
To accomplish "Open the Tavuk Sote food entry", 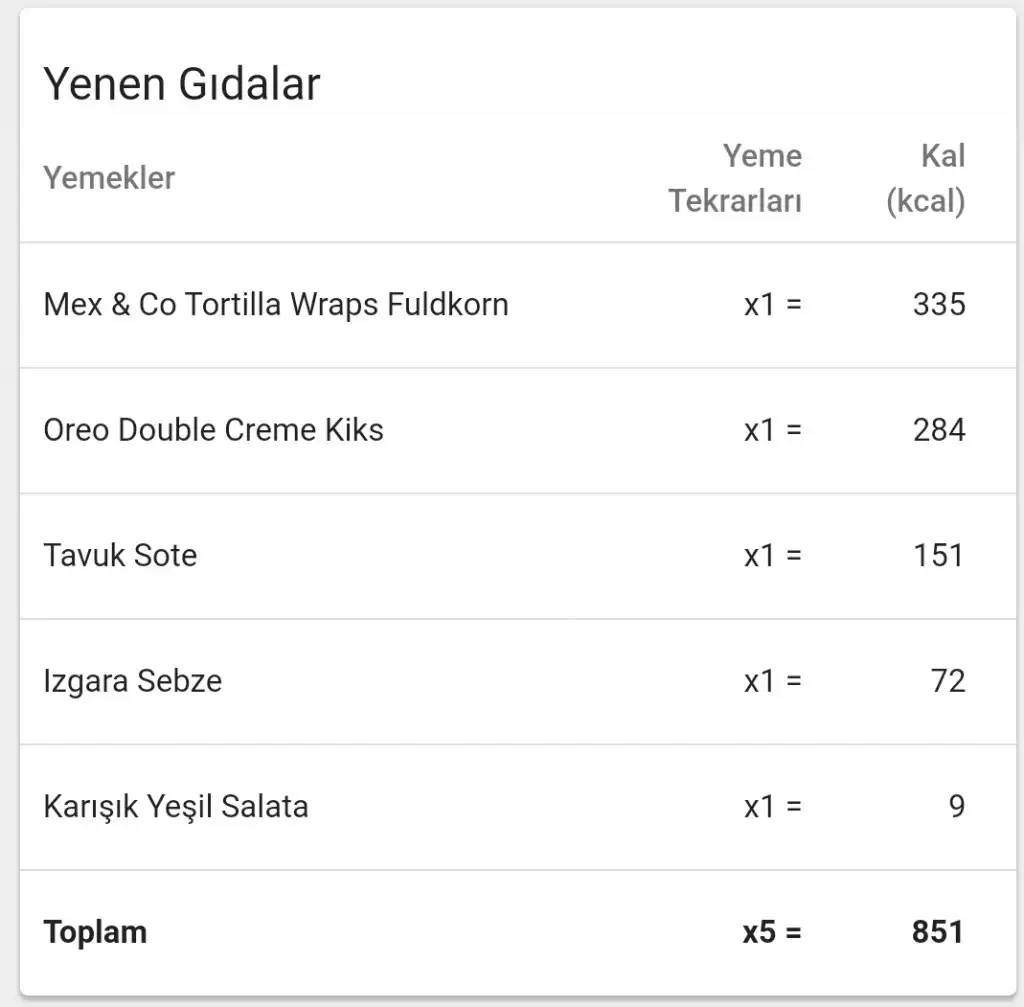I will tap(120, 555).
